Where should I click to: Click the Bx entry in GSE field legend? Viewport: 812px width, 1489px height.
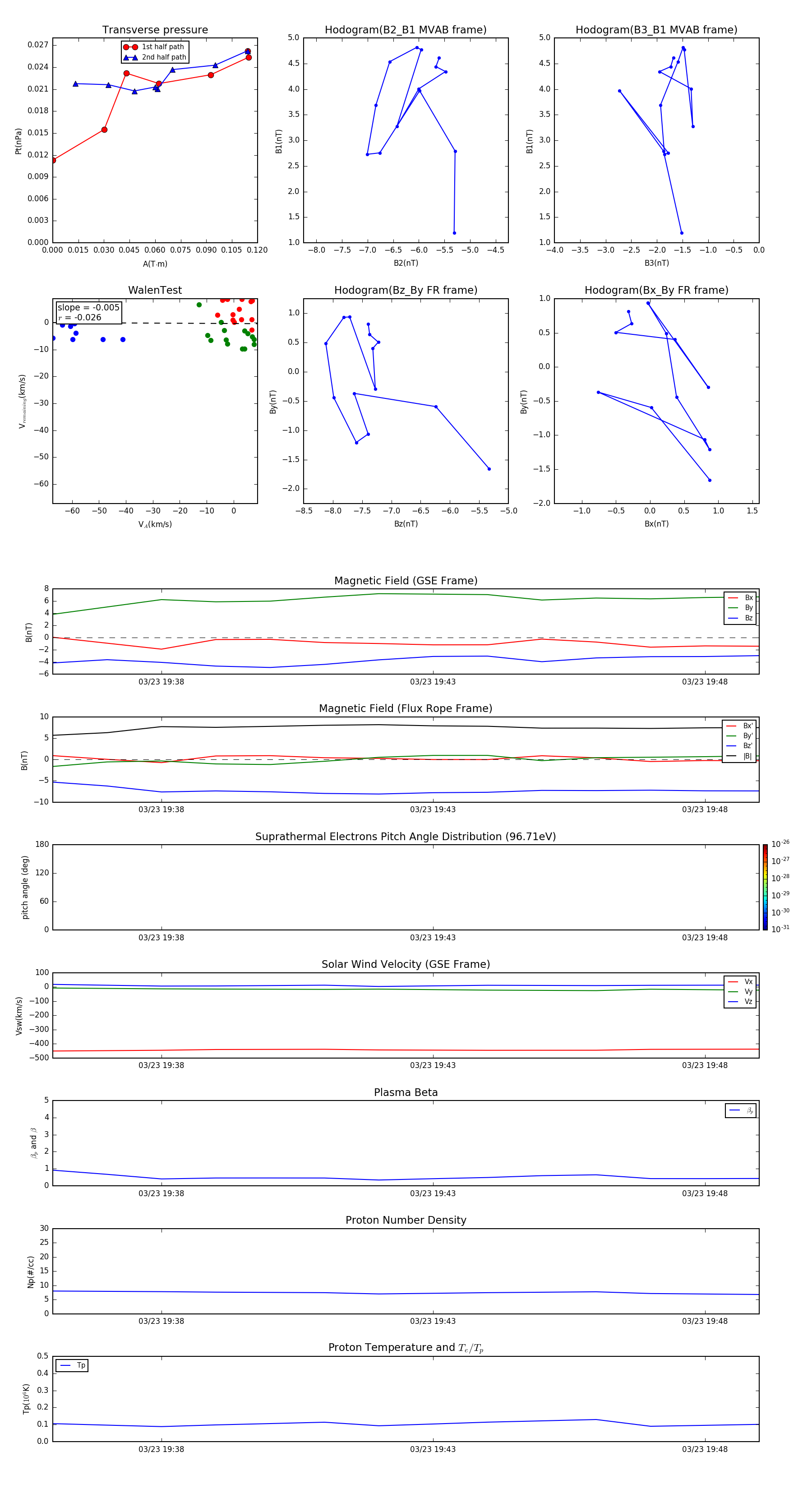740,598
